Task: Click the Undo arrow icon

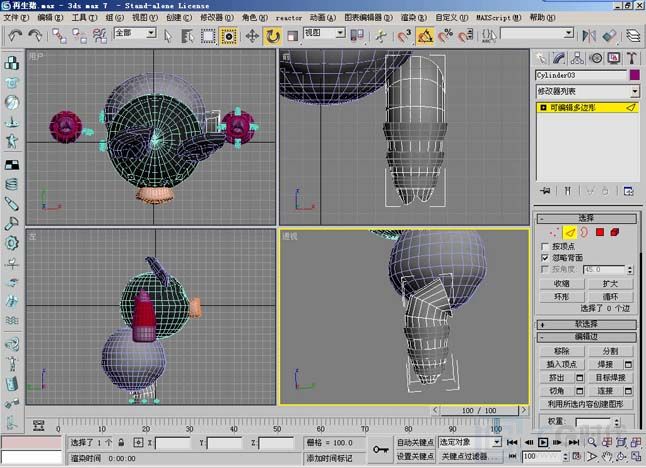Action: (15, 36)
